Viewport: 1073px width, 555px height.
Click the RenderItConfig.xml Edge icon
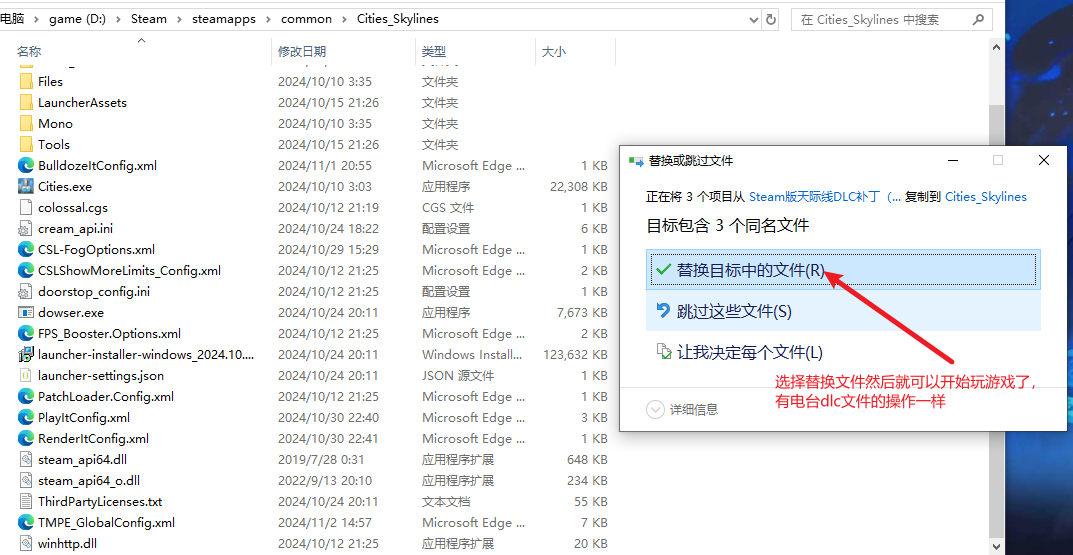26,439
